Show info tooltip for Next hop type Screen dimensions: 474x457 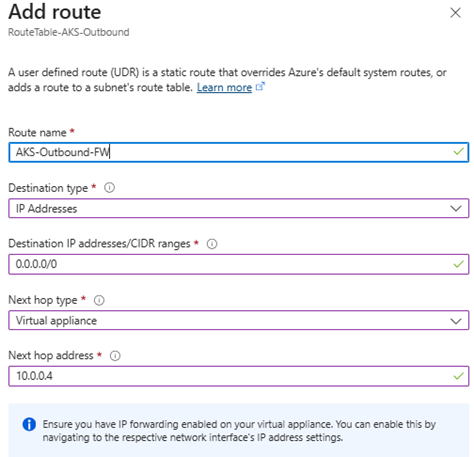click(99, 300)
